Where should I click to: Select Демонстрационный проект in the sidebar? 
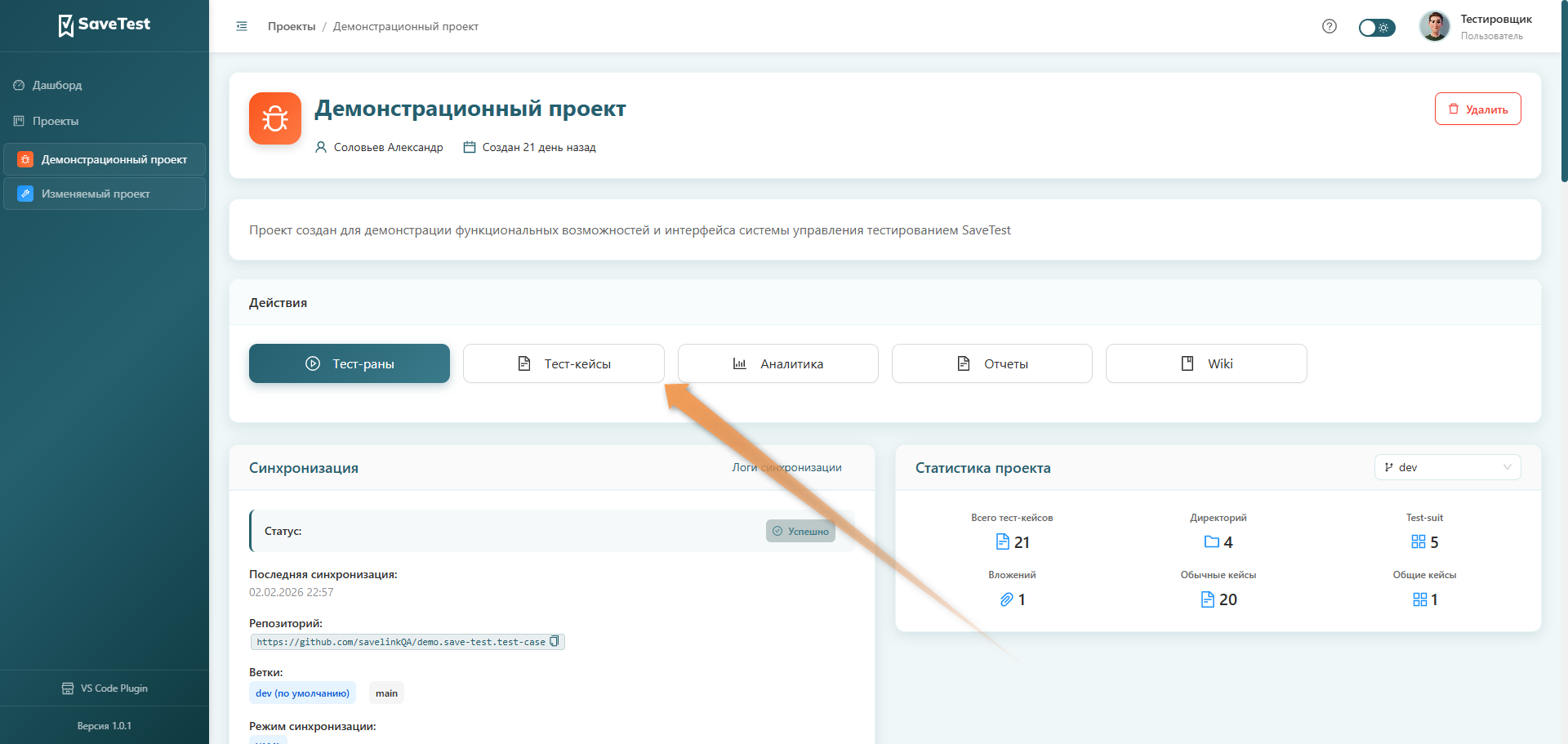[x=114, y=159]
